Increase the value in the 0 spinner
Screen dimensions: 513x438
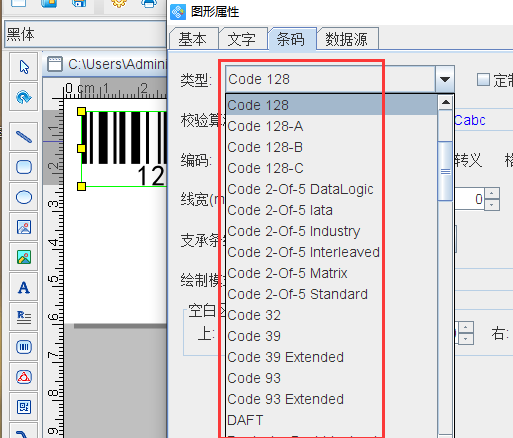click(x=492, y=193)
